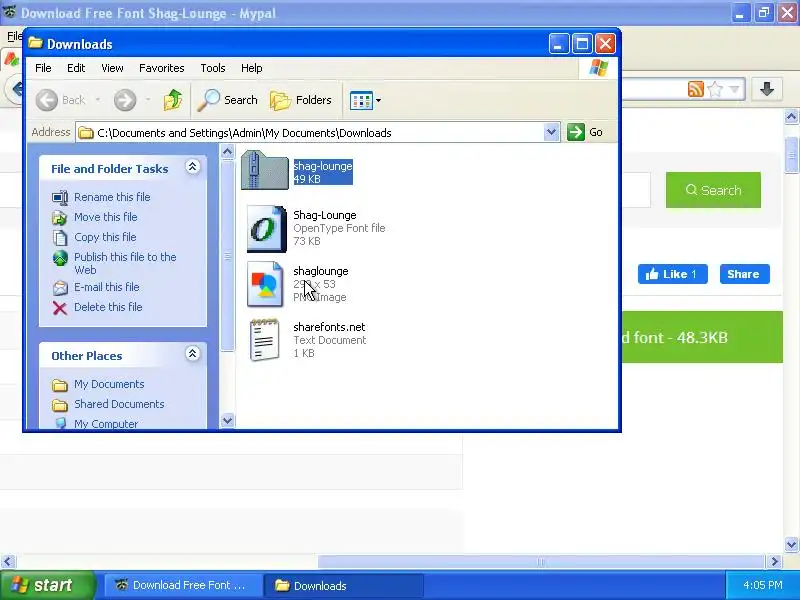Click Publish this file to the Web

coord(125,263)
